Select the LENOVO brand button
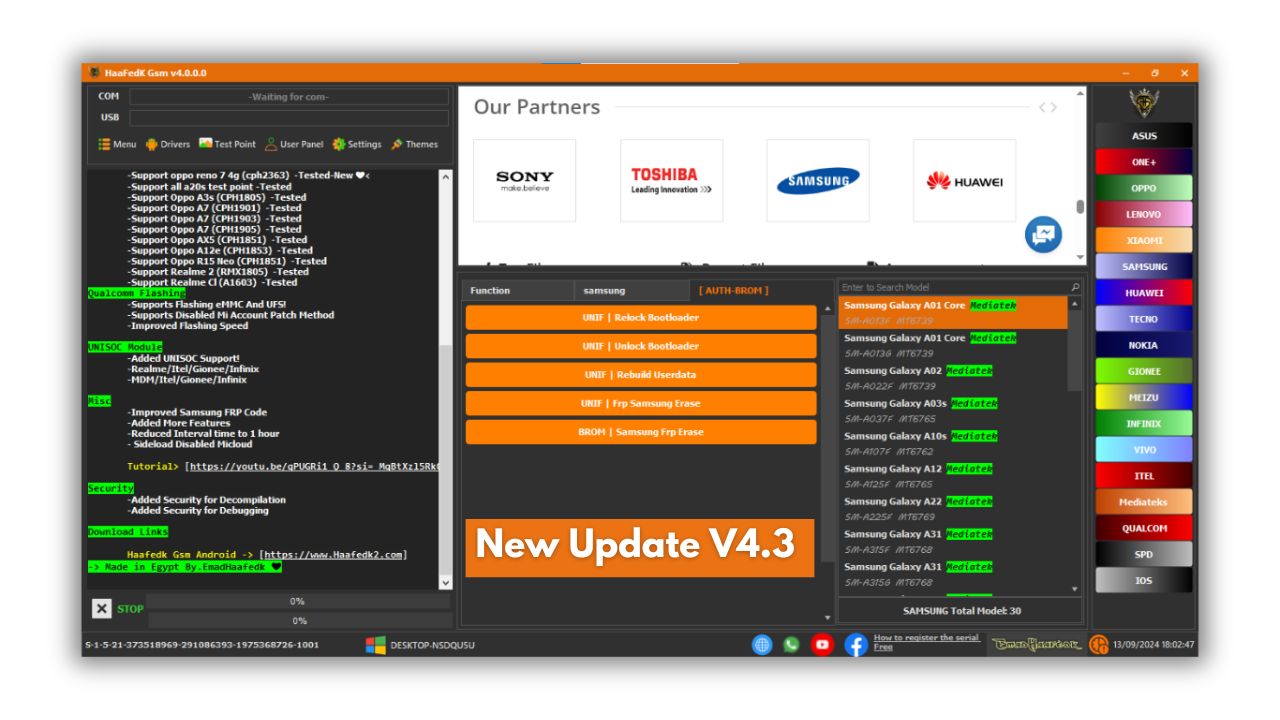The image size is (1280, 720). click(1144, 214)
